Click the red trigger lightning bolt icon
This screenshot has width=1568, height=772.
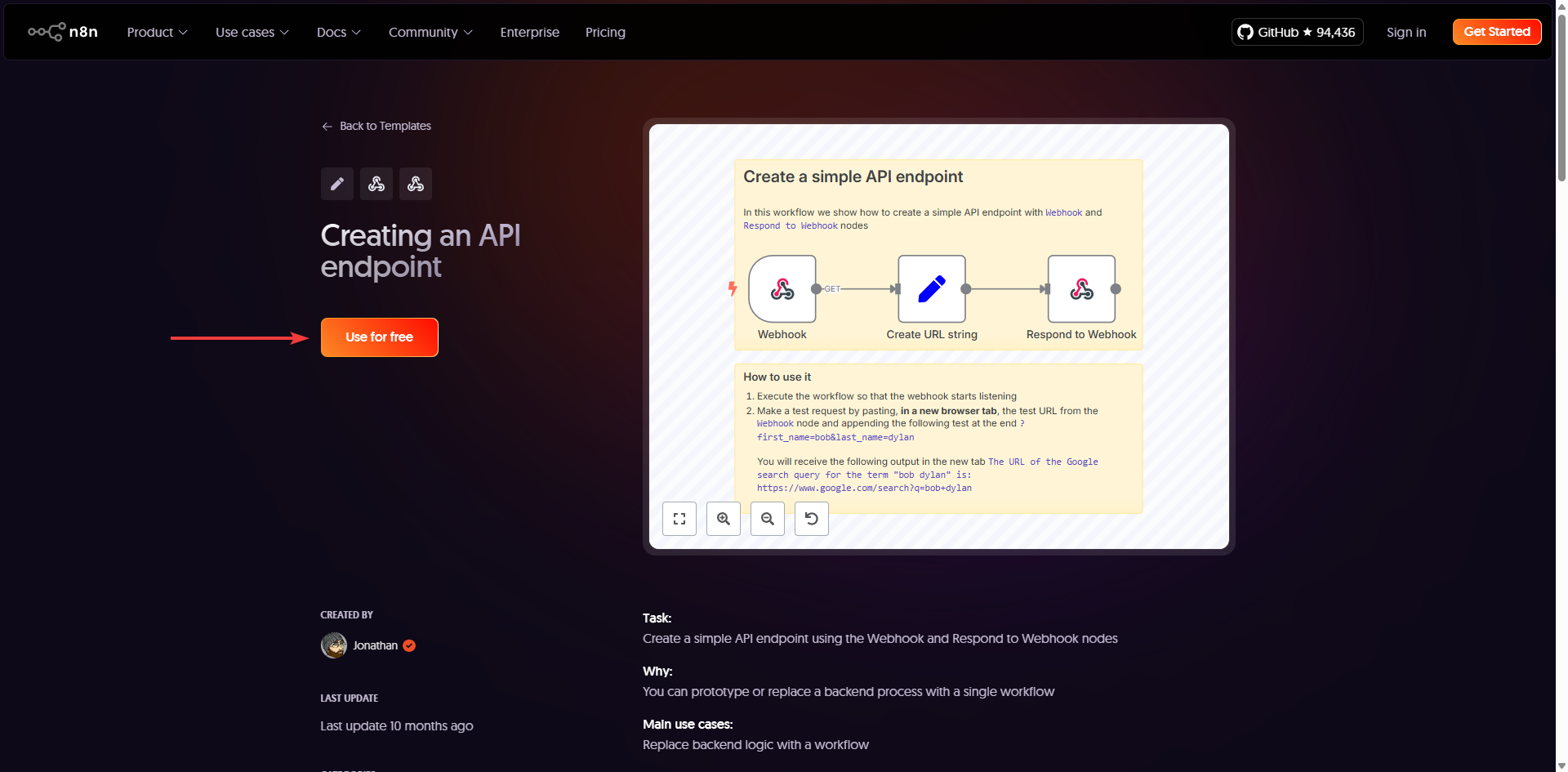[x=733, y=288]
